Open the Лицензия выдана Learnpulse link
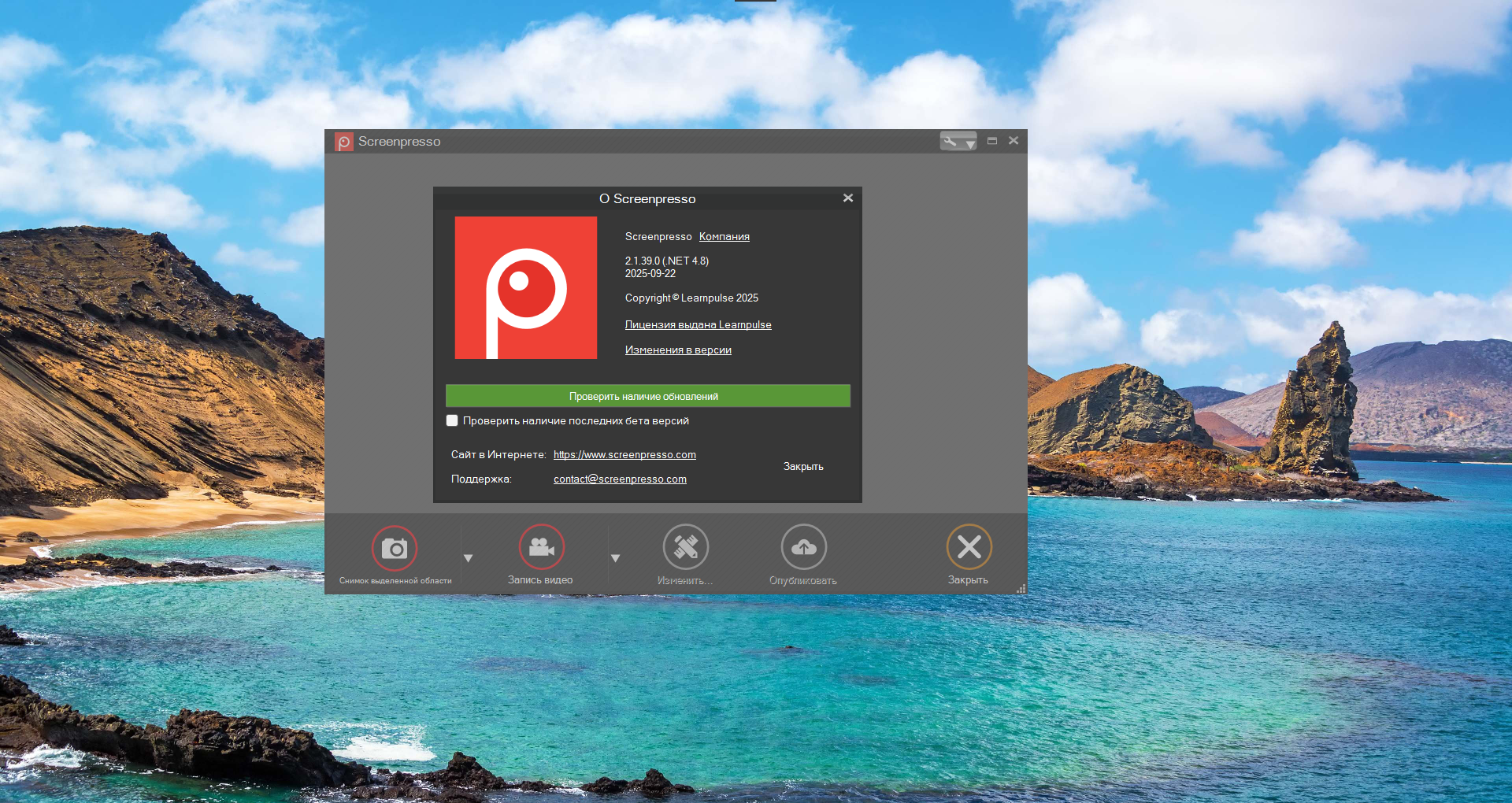The image size is (1512, 803). point(698,325)
